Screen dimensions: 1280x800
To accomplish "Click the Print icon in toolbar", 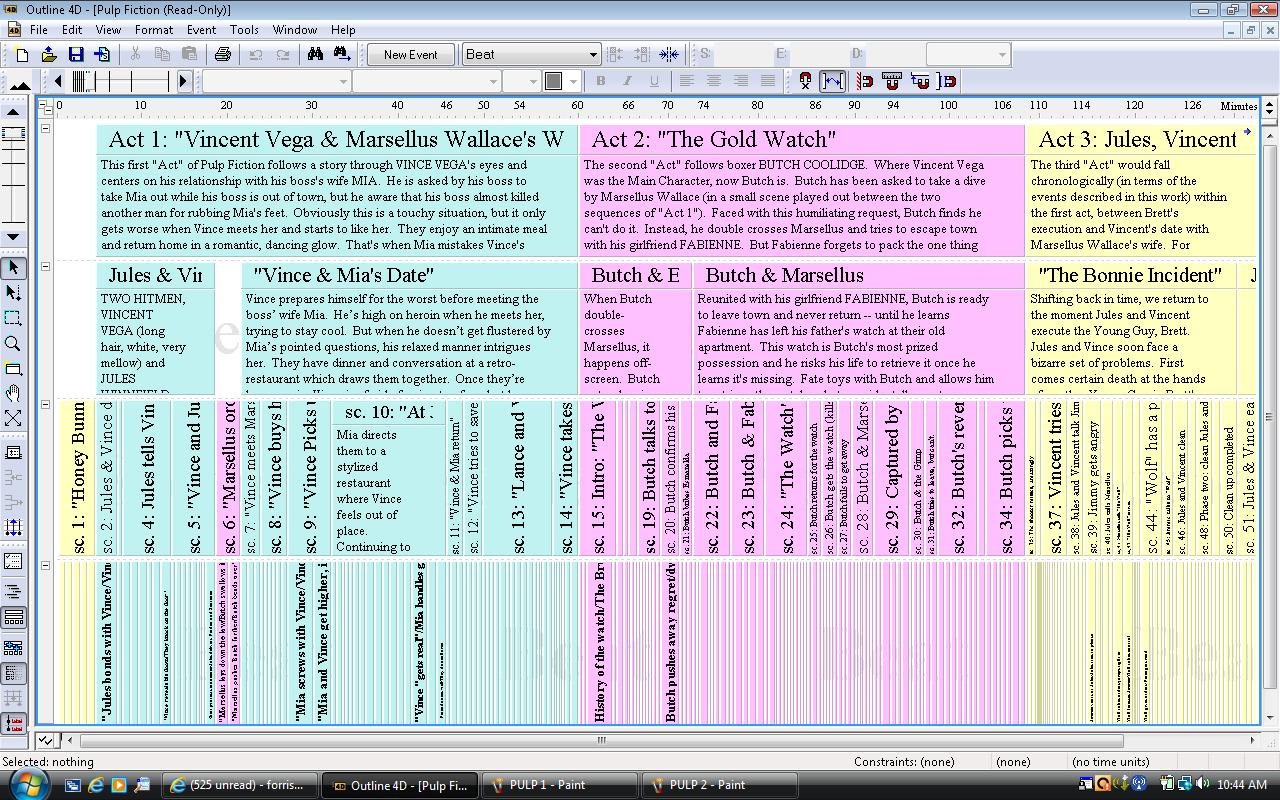I will (x=222, y=54).
